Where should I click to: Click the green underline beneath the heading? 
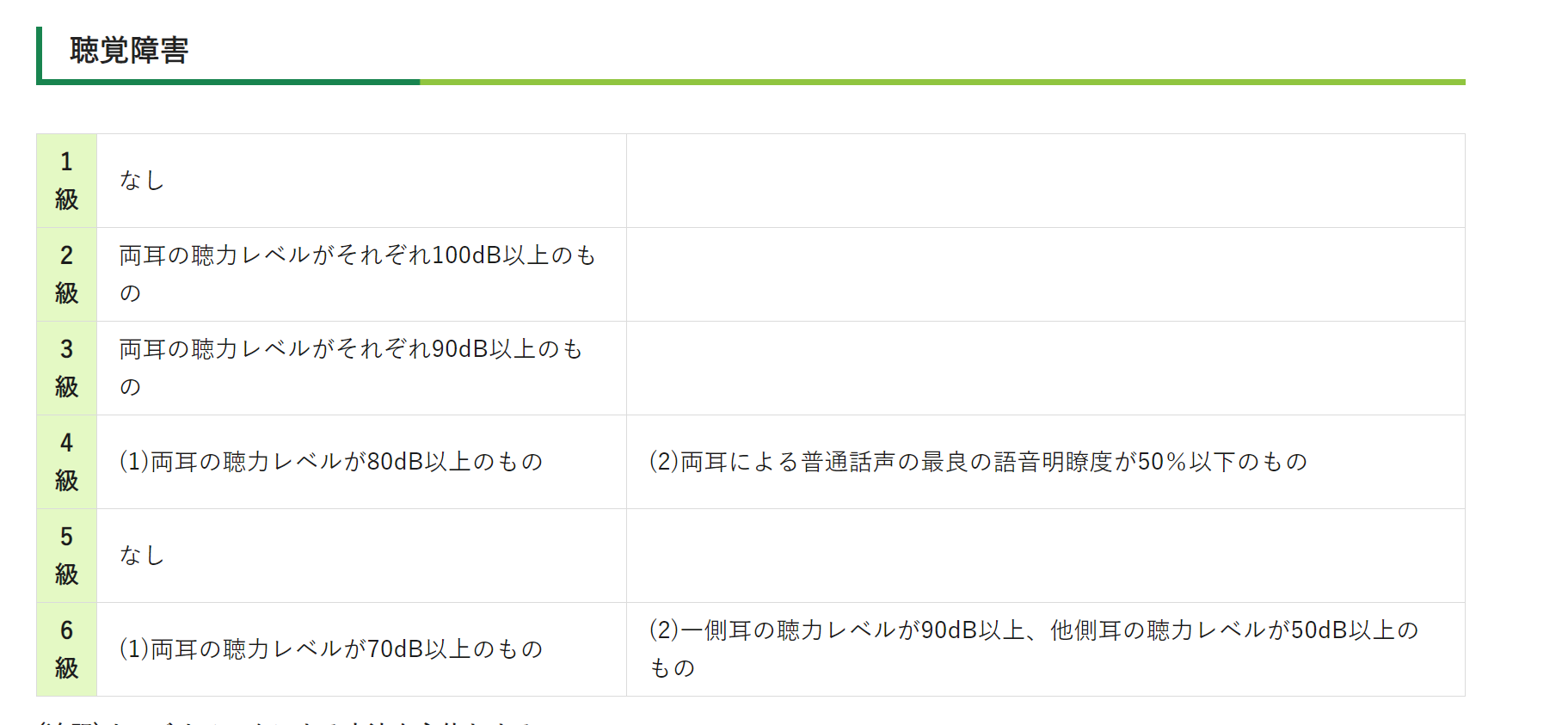[751, 83]
